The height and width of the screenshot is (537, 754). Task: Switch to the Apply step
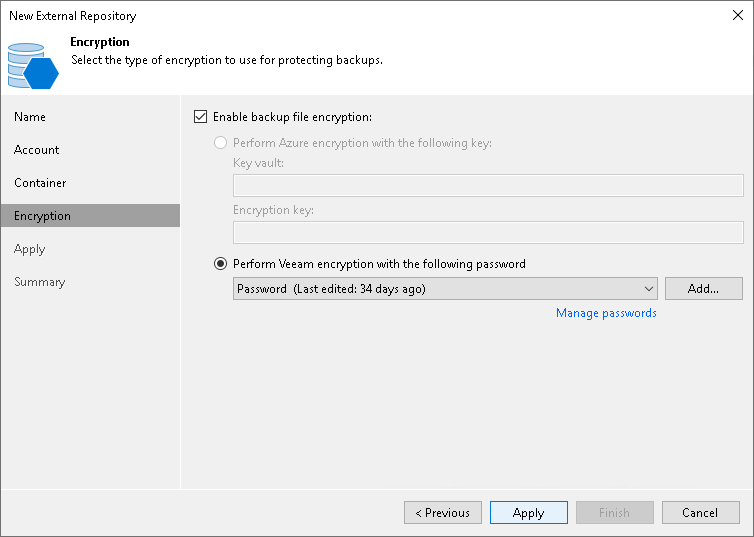[x=30, y=249]
